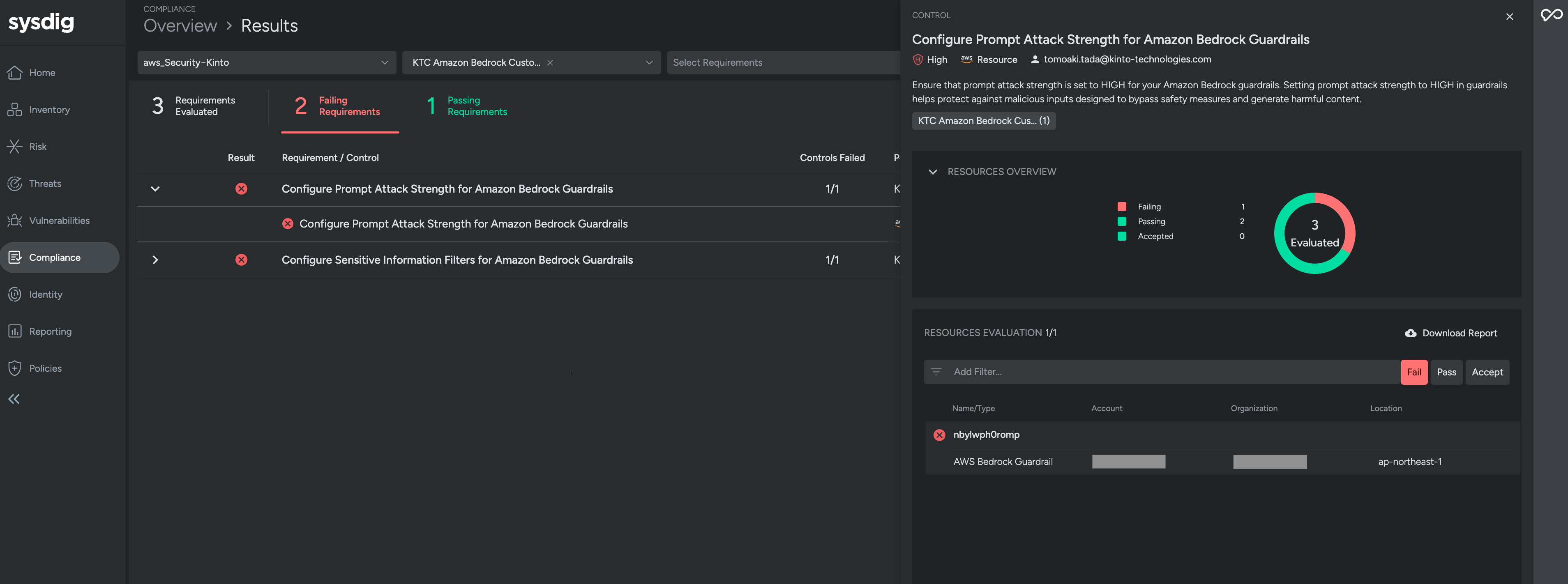Toggle the Pass filter button

1446,372
